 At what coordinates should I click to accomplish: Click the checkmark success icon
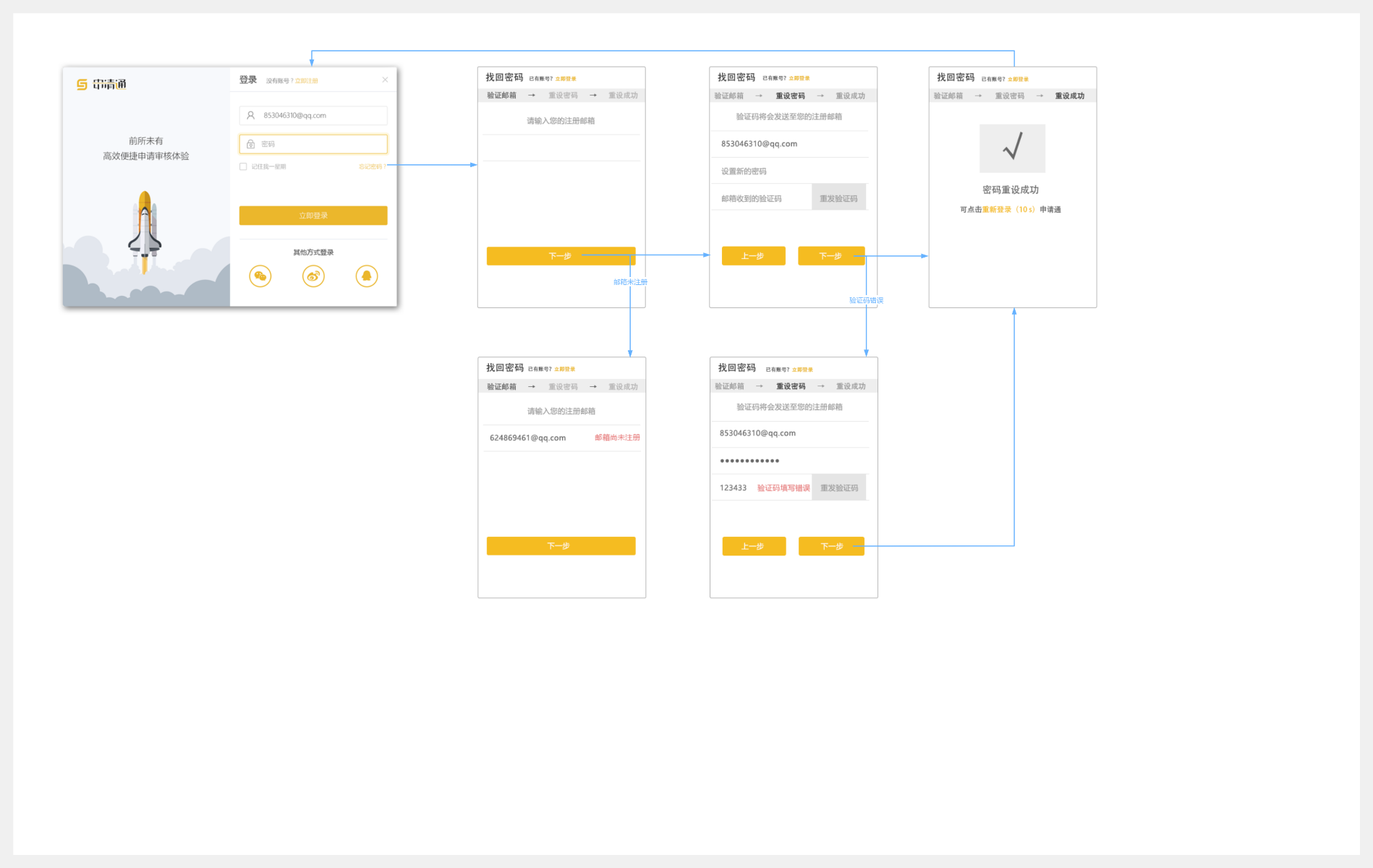click(x=1012, y=148)
